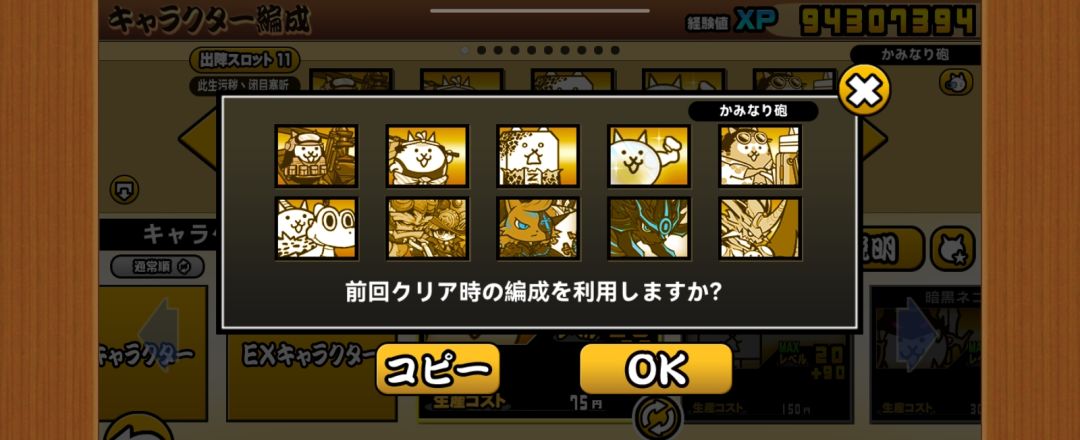Screen dimensions: 1080x440
Task: Click the コピー copy button
Action: point(437,369)
